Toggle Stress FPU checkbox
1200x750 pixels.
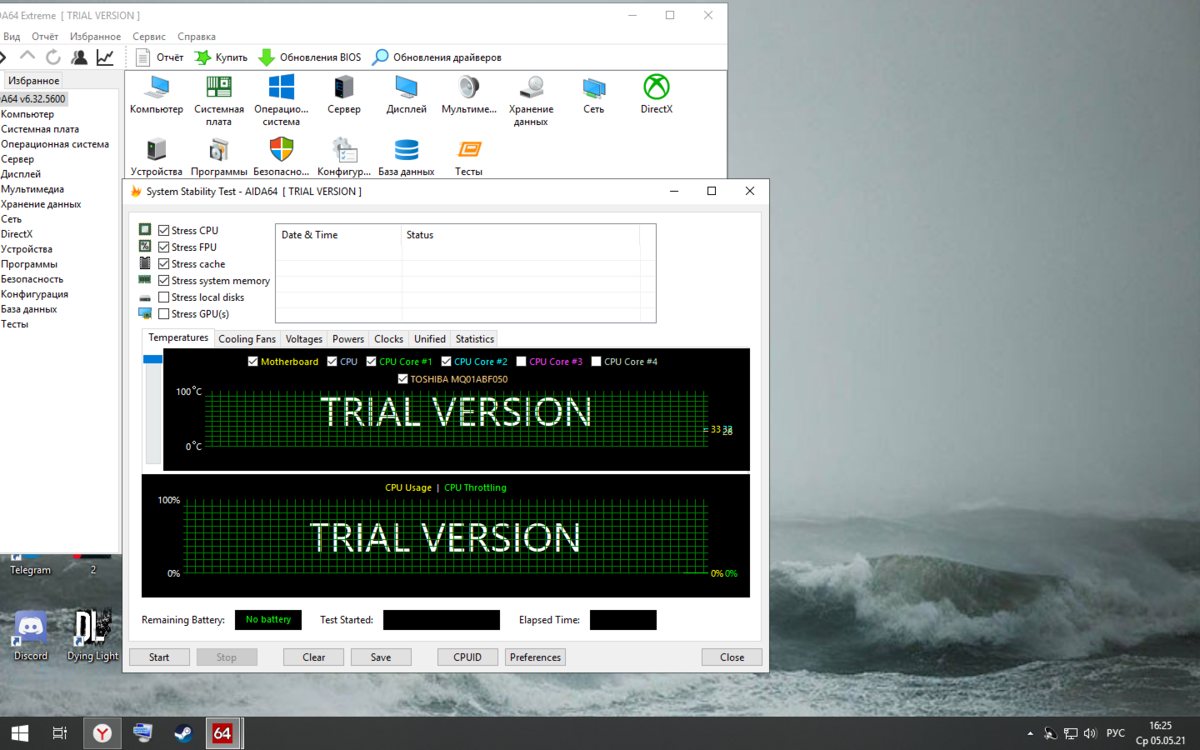164,247
